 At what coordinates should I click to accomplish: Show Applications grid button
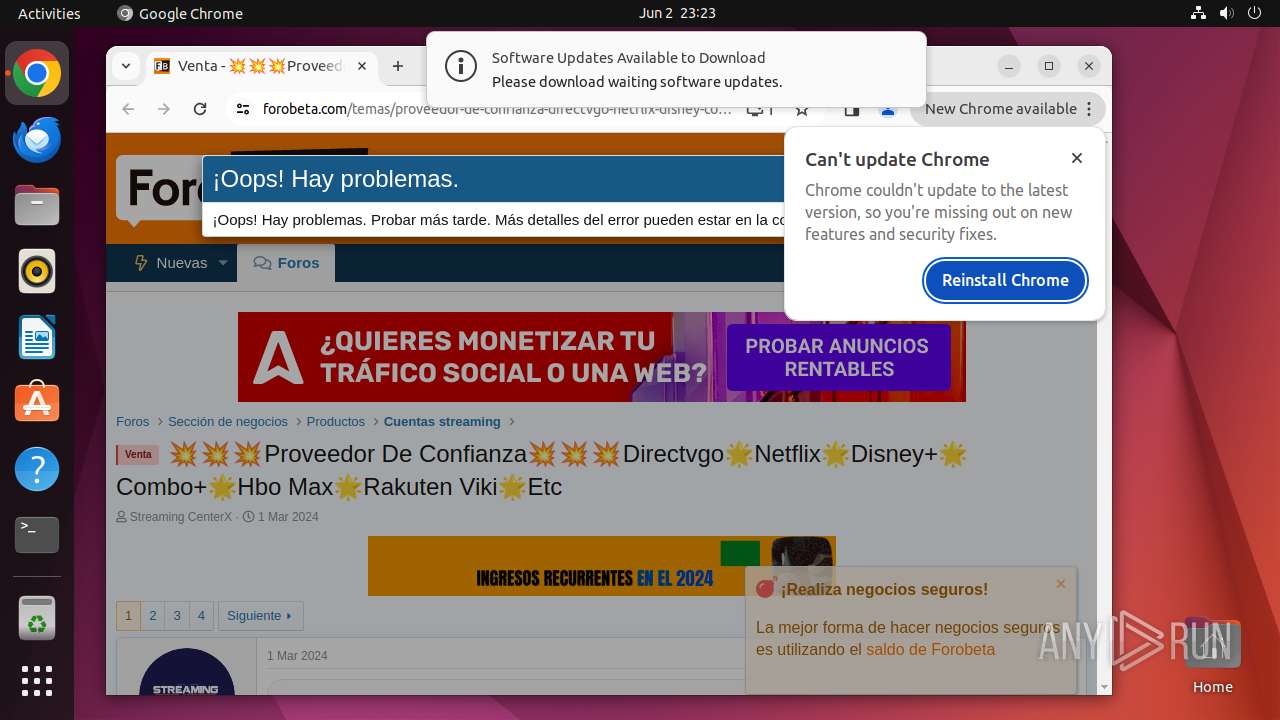coord(37,681)
